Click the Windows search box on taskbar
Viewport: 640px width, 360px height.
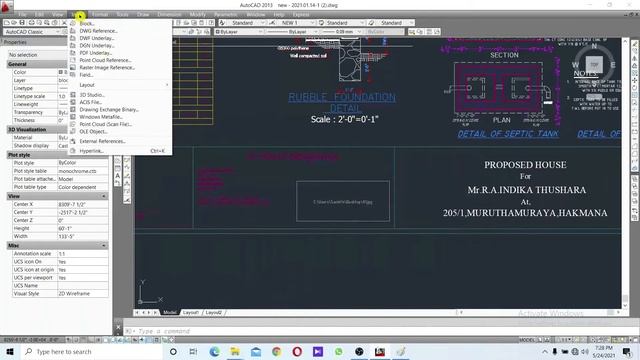91,351
